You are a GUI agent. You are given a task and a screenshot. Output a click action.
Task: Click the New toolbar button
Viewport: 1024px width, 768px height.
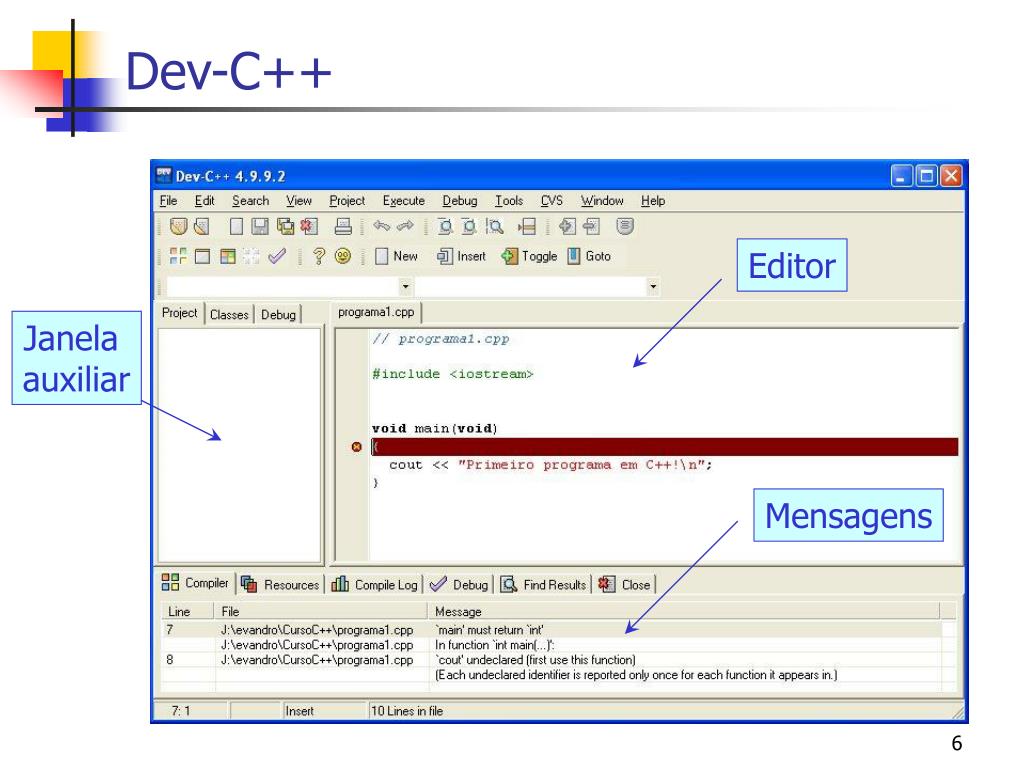[396, 256]
